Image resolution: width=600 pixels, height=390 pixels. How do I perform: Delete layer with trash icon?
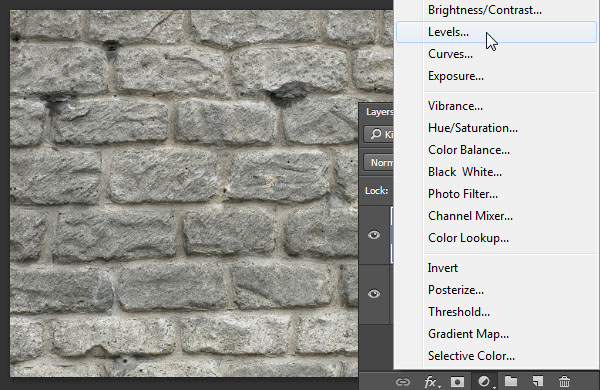(564, 382)
